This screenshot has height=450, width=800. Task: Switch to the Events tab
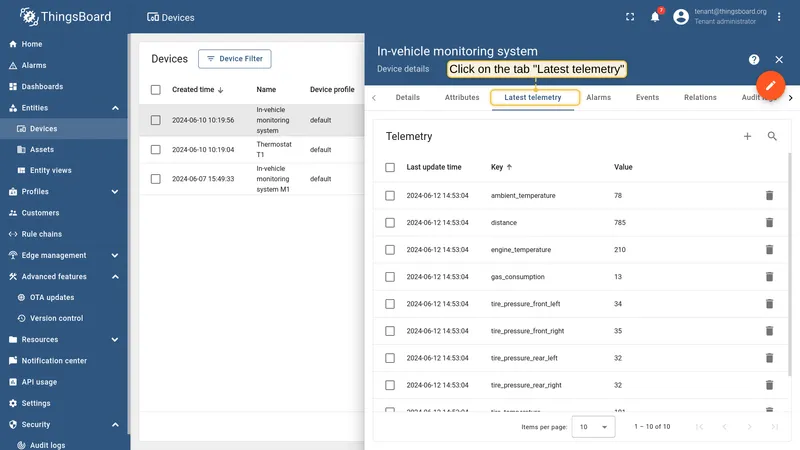(x=647, y=97)
